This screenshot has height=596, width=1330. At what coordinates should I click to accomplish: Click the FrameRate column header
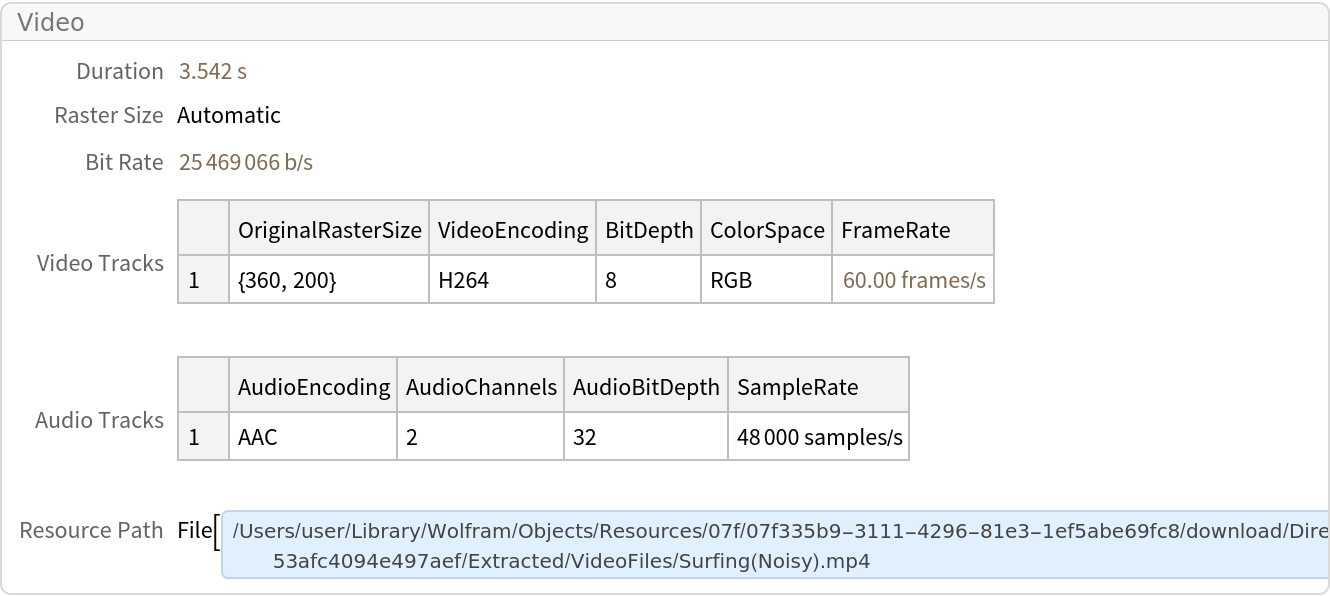[895, 230]
